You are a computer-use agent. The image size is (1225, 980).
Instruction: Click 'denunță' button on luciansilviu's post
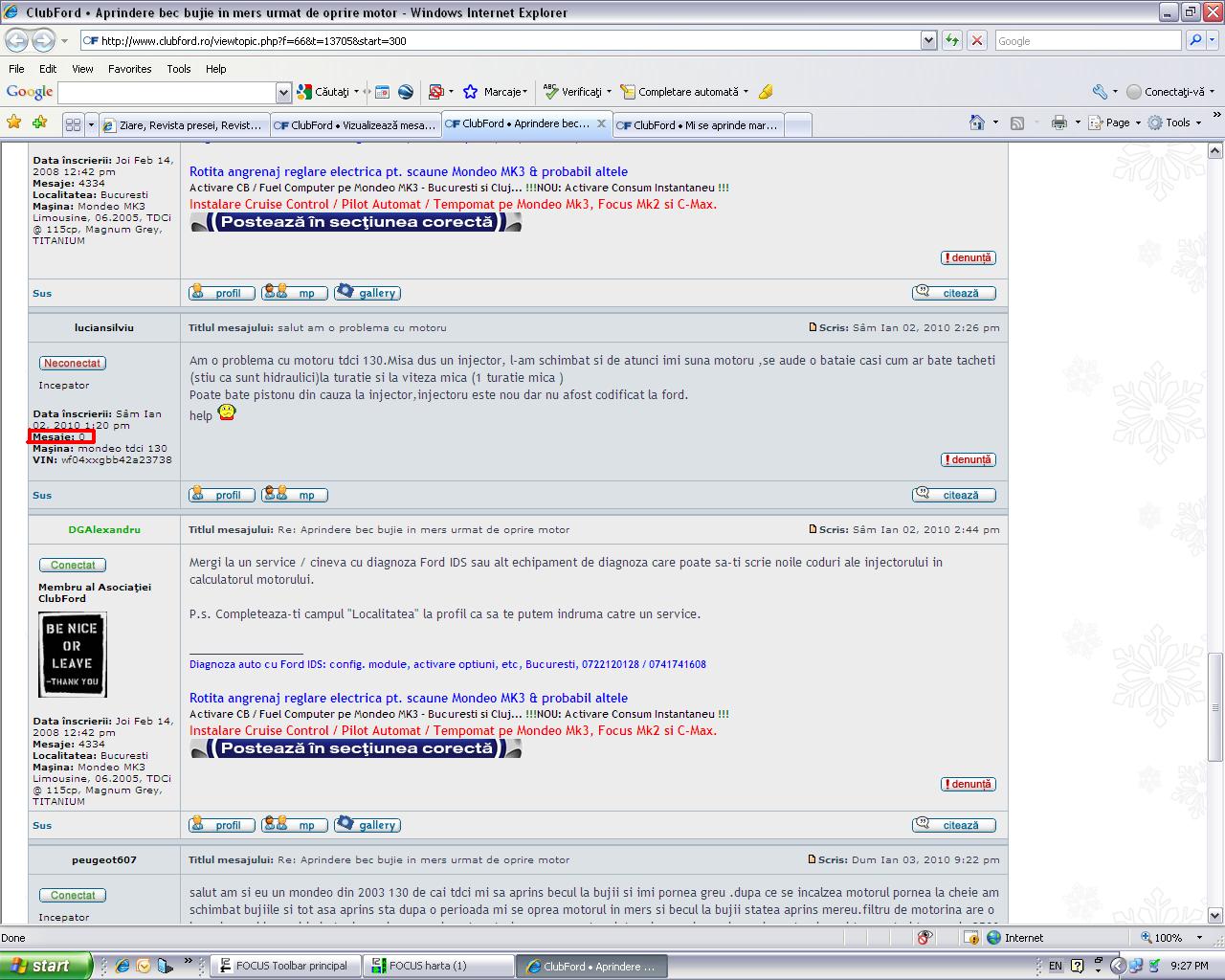pyautogui.click(x=969, y=459)
